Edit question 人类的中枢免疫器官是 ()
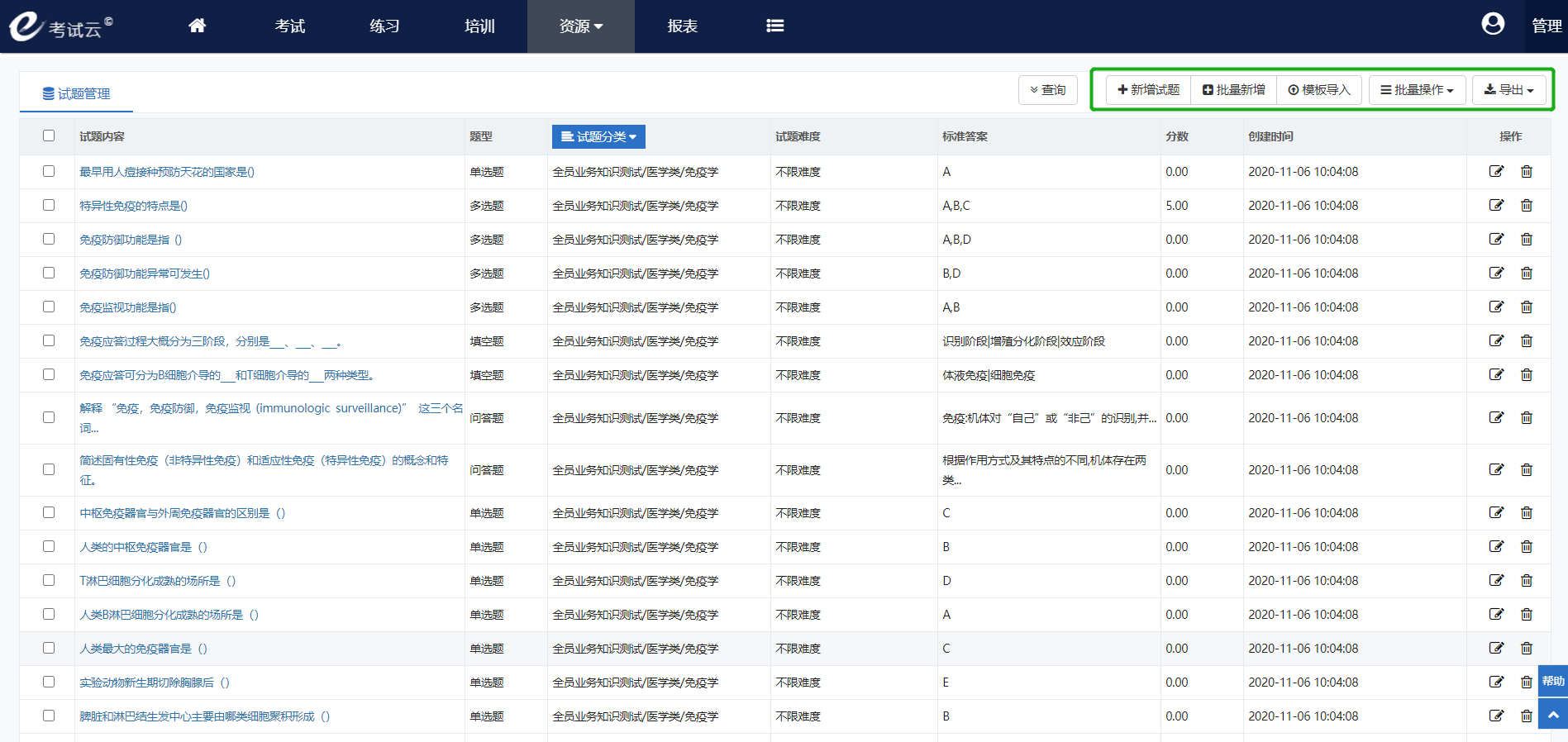Image resolution: width=1568 pixels, height=742 pixels. (1496, 546)
